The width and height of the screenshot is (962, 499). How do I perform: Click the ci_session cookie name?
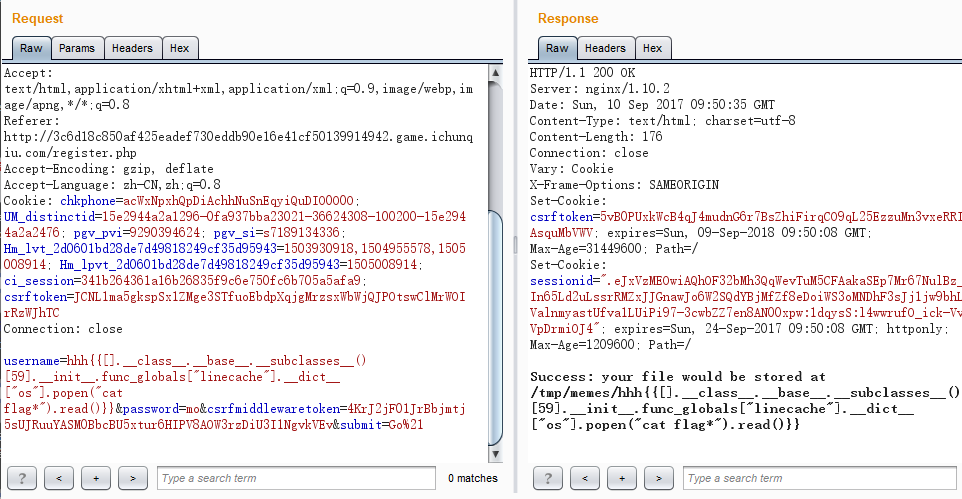pyautogui.click(x=39, y=281)
